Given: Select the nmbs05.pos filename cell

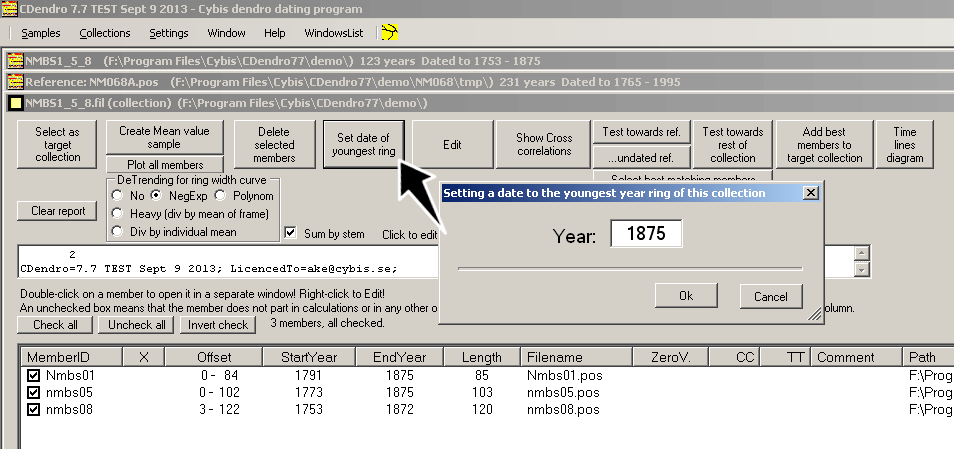Looking at the screenshot, I should point(563,392).
